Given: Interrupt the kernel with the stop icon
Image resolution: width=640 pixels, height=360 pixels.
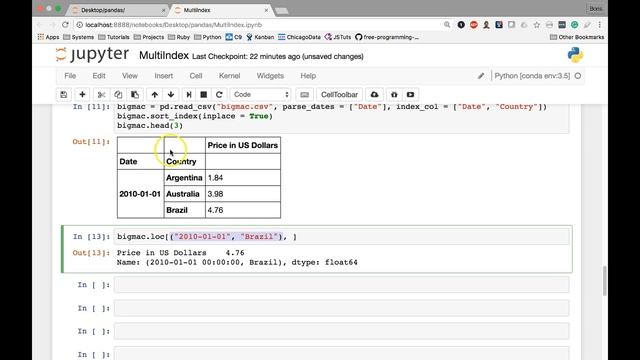Looking at the screenshot, I should coord(204,95).
